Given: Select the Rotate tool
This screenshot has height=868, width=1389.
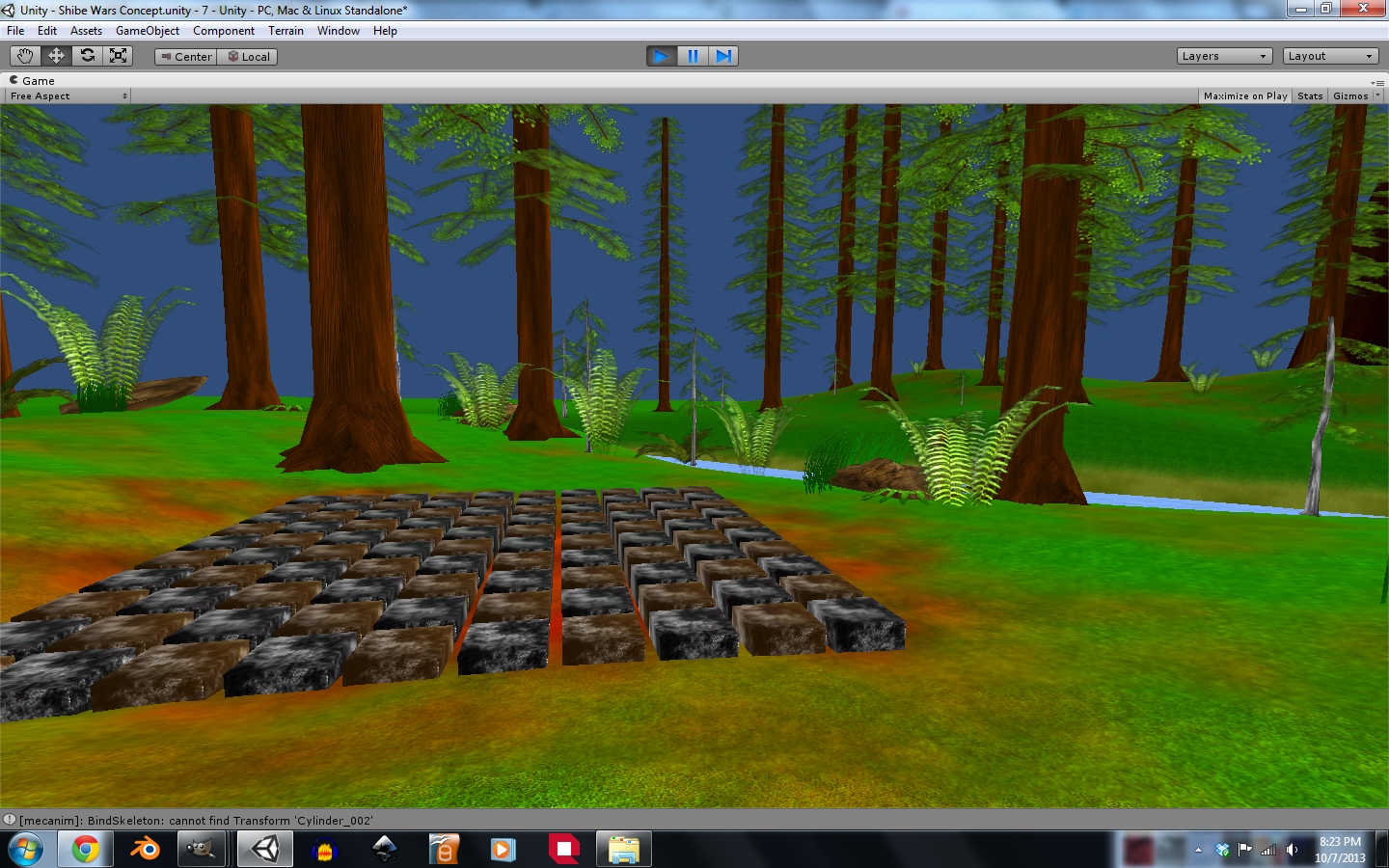Looking at the screenshot, I should click(x=87, y=56).
